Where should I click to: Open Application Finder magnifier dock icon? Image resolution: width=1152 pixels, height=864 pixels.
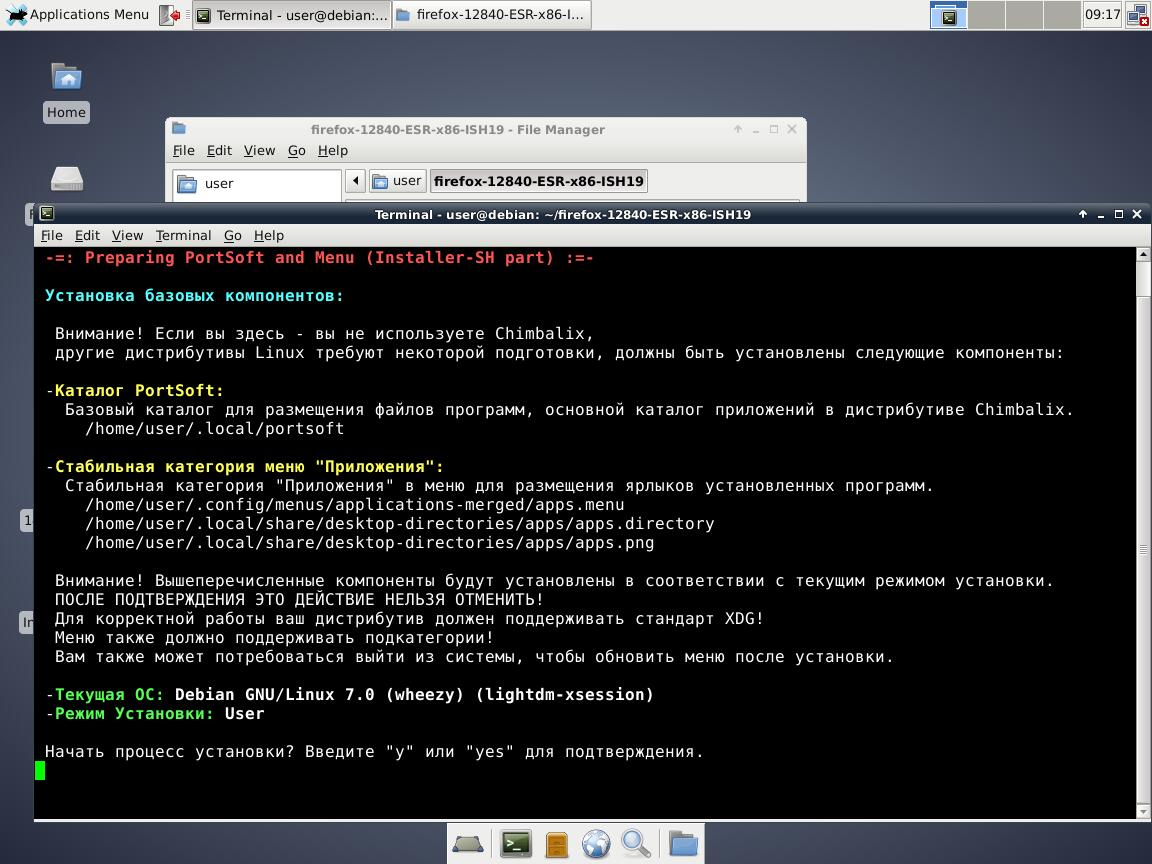[x=636, y=844]
